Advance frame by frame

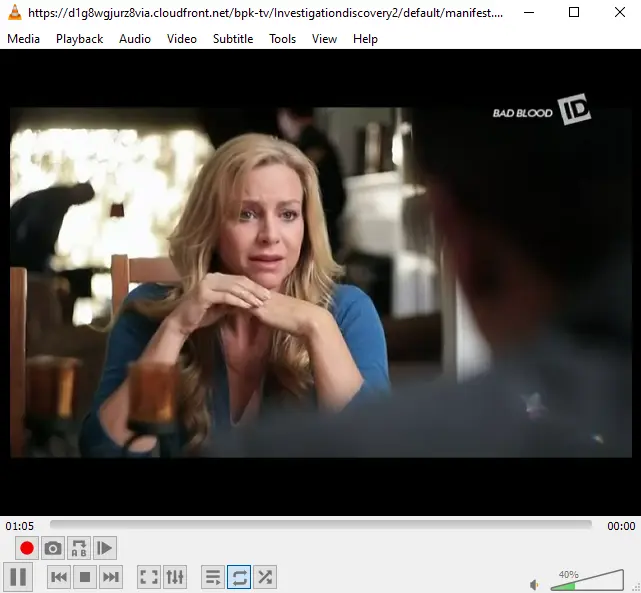point(105,548)
